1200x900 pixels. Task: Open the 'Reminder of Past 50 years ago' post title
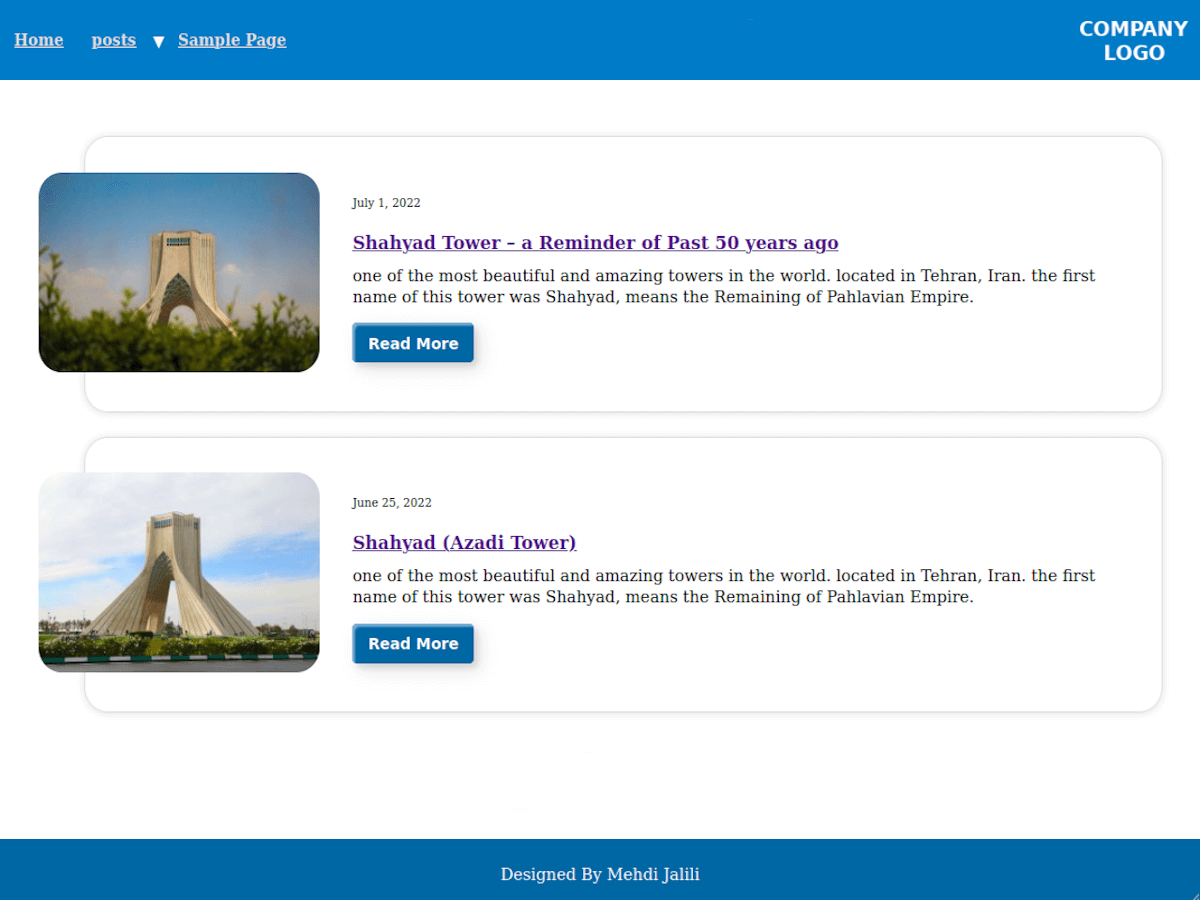(x=595, y=243)
